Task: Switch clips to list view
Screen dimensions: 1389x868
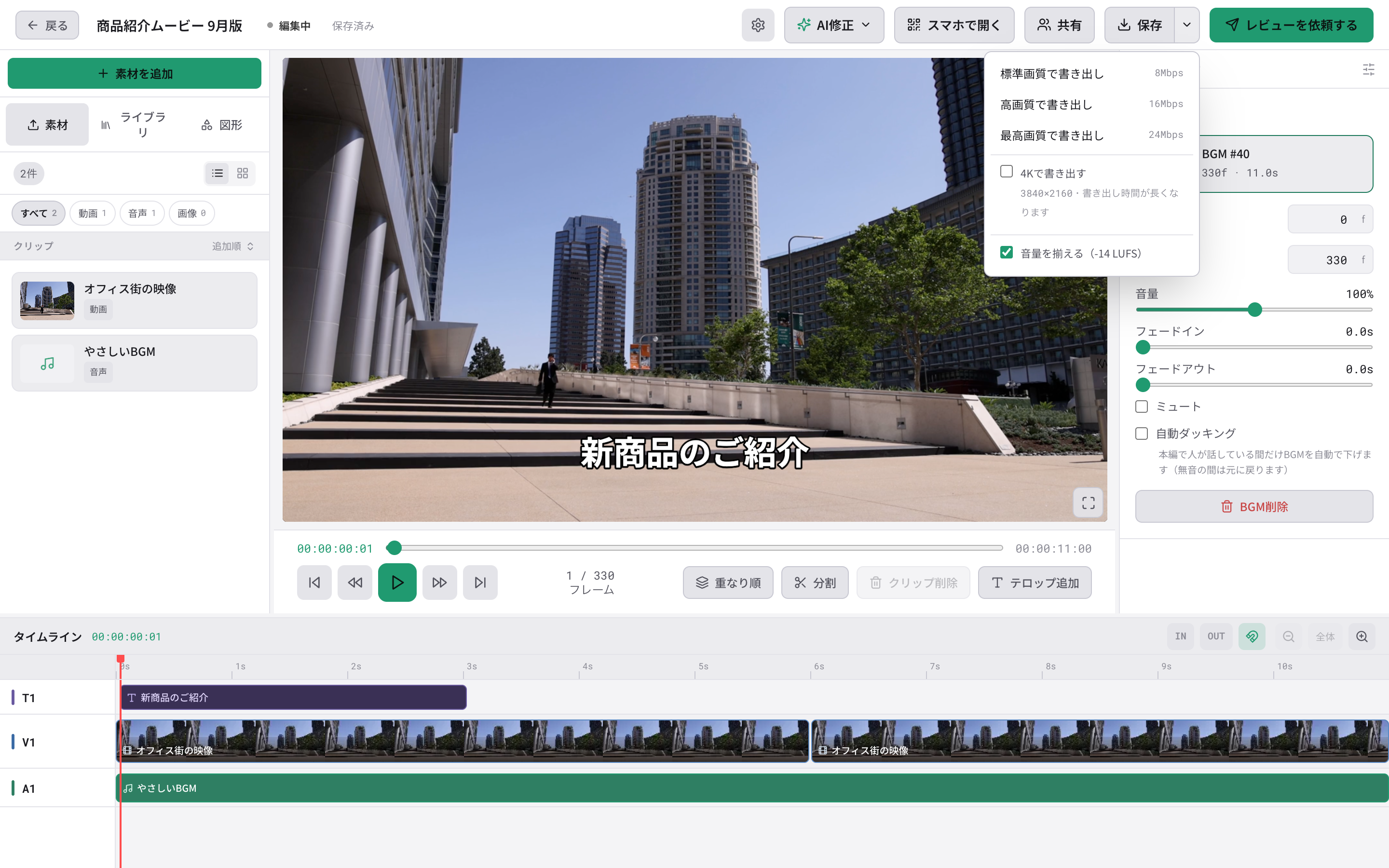Action: tap(218, 174)
